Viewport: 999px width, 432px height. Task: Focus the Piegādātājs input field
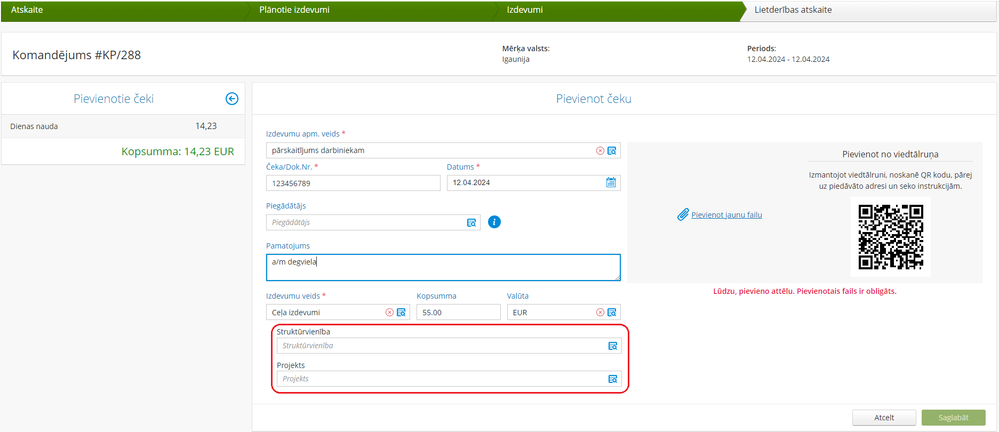point(373,222)
